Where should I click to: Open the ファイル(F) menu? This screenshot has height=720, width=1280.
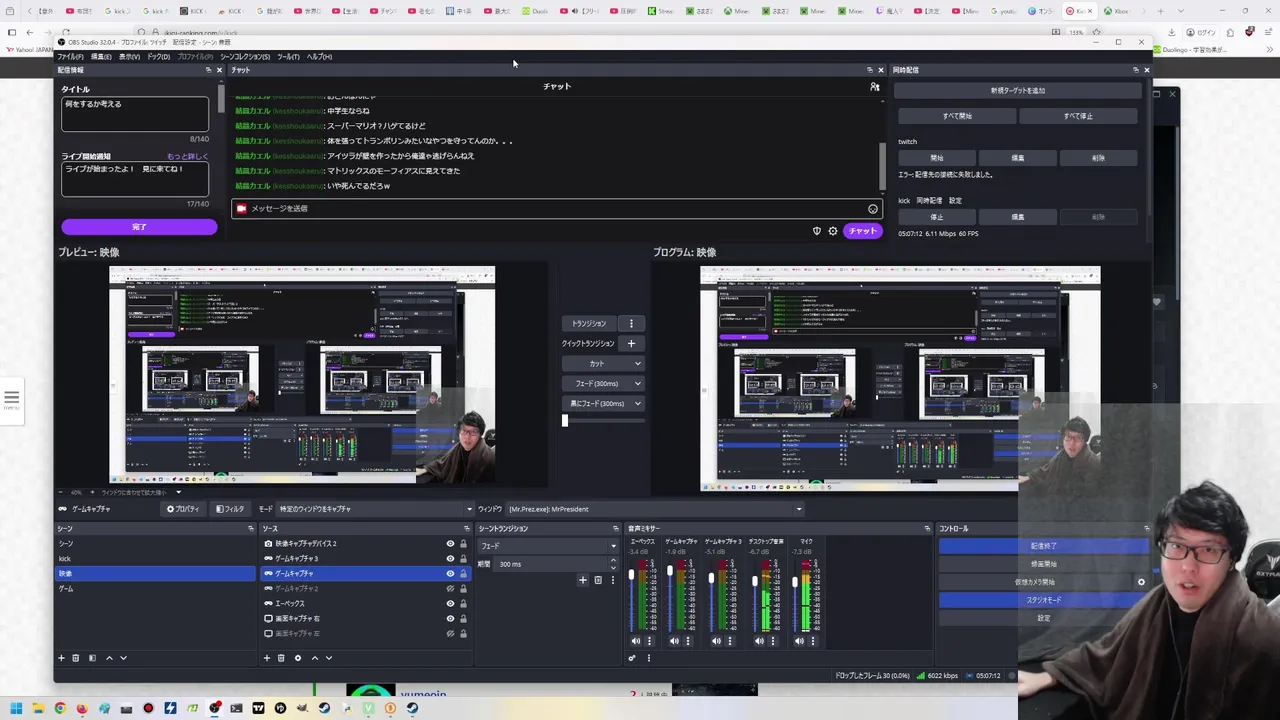[x=70, y=57]
